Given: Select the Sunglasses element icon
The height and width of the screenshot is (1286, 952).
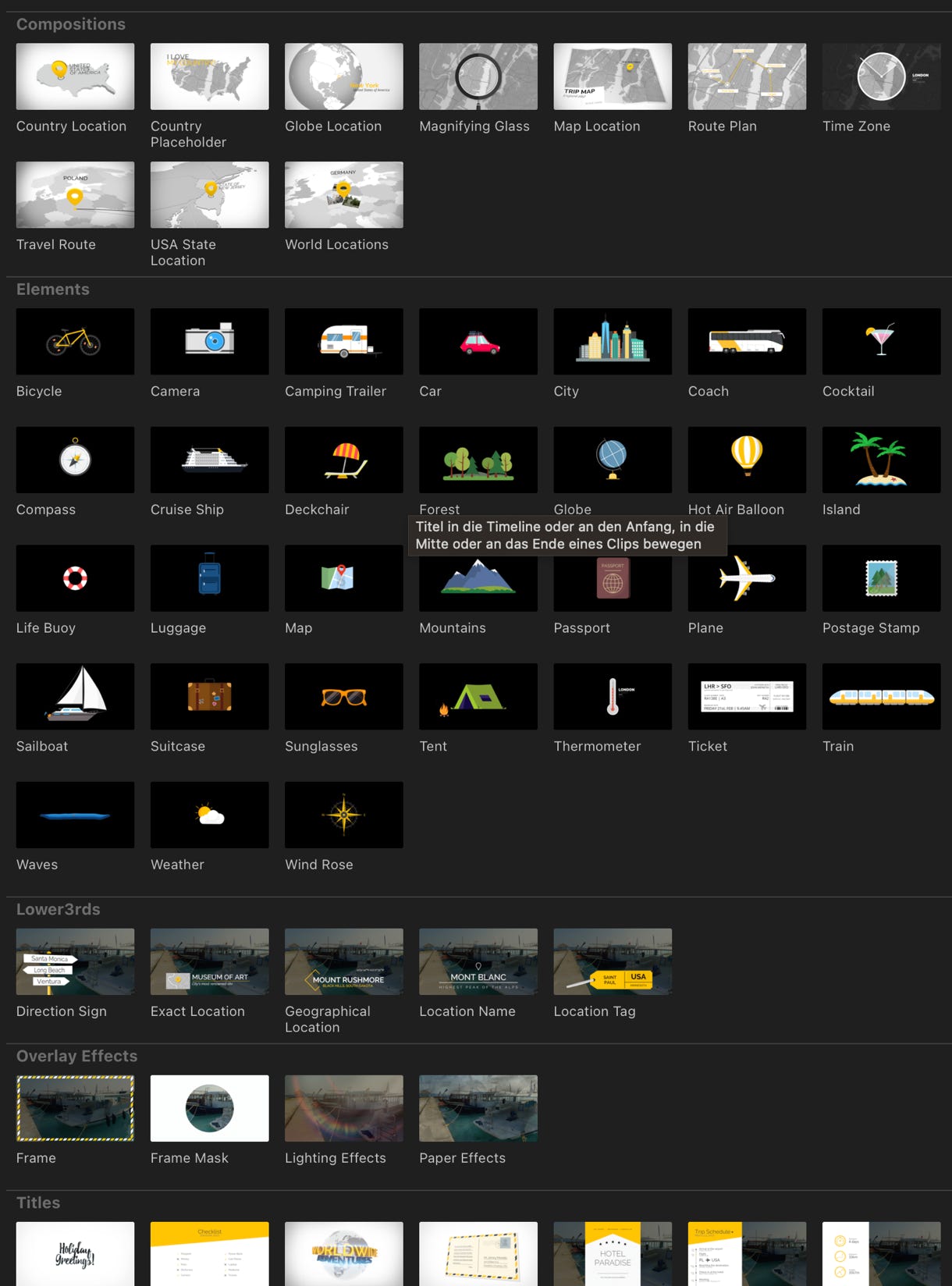Looking at the screenshot, I should click(x=343, y=696).
